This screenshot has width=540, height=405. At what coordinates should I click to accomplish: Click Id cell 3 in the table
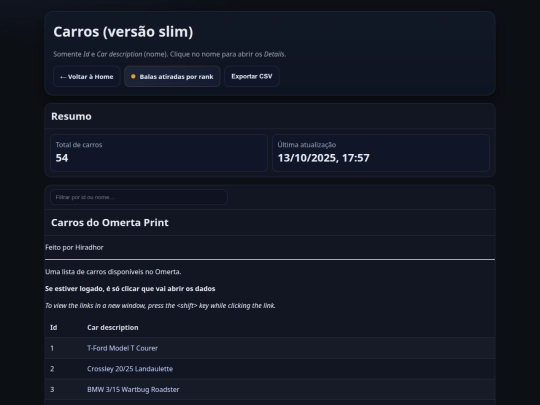pyautogui.click(x=52, y=390)
